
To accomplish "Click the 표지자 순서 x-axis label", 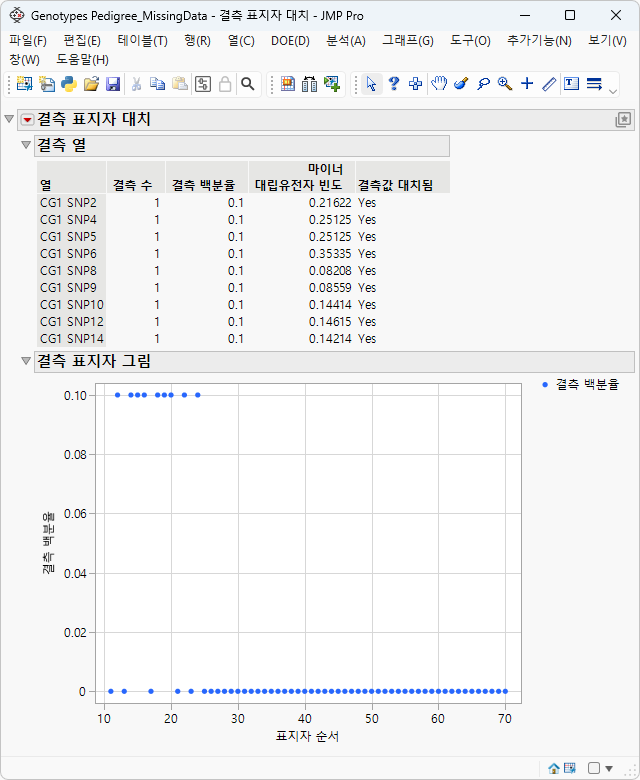I will [307, 736].
